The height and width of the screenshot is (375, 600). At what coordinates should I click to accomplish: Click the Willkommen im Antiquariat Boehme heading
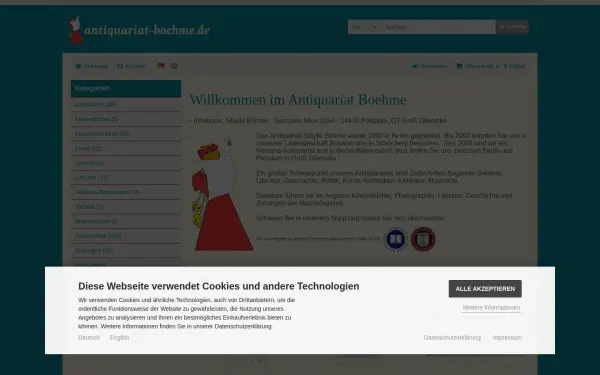pos(298,100)
